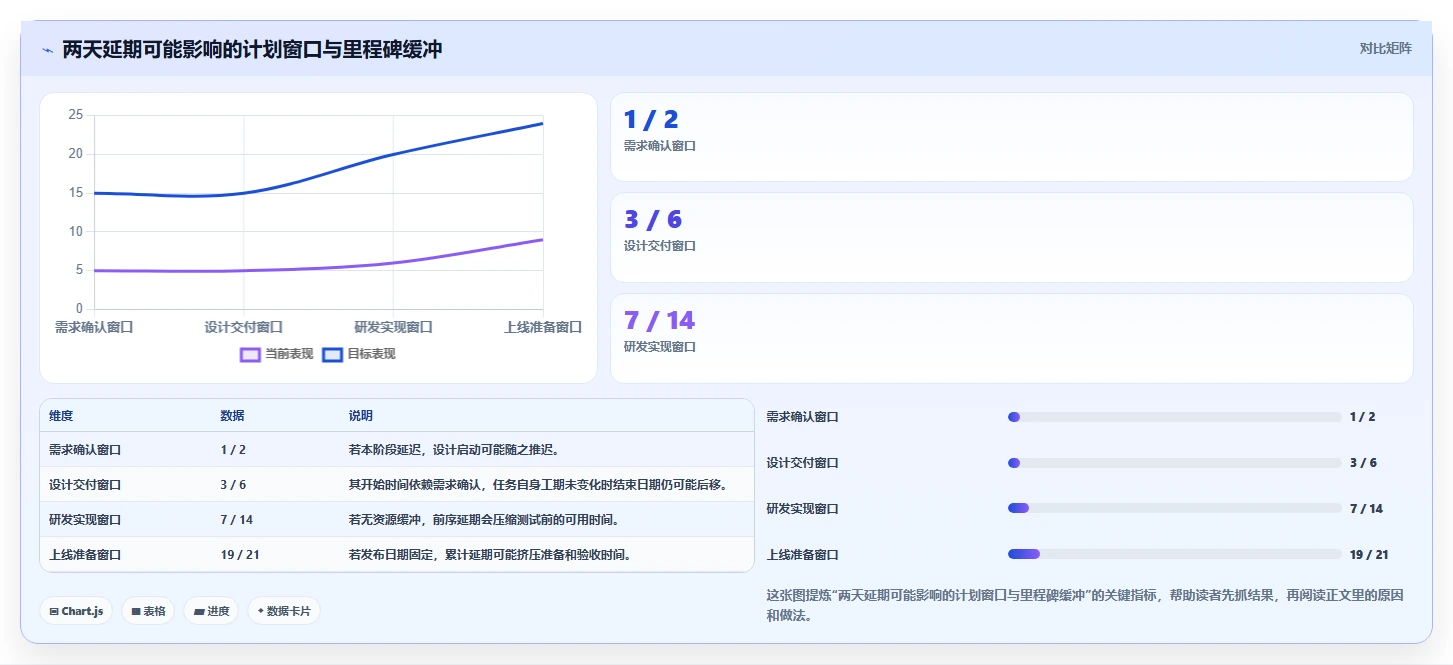Click the 需求确认窗口 chart axis label
The height and width of the screenshot is (665, 1453).
point(94,327)
